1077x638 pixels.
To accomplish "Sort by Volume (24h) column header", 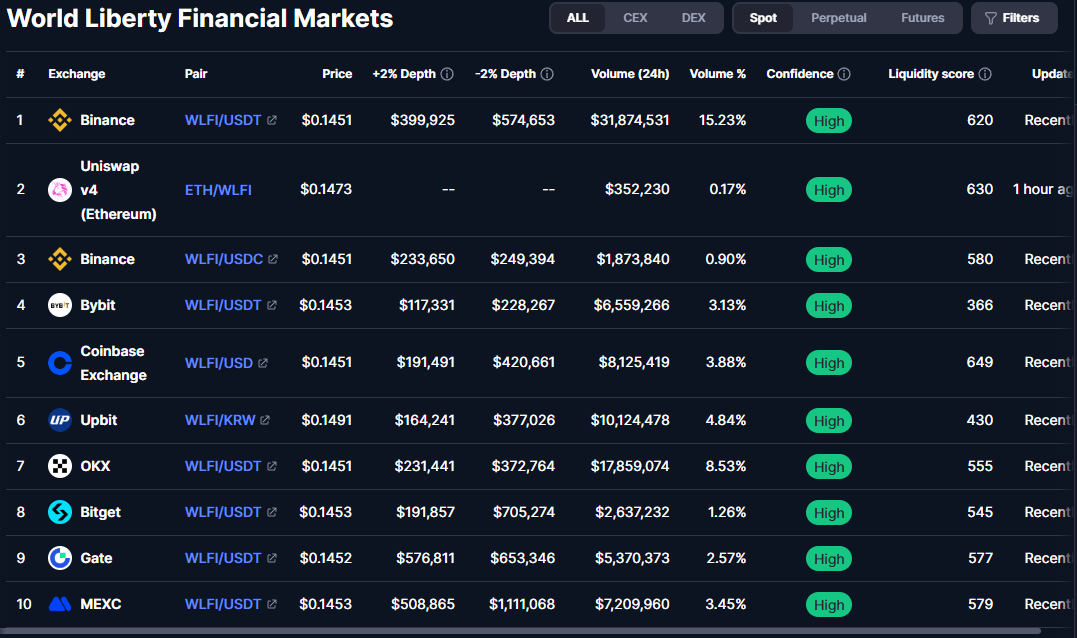I will pyautogui.click(x=630, y=74).
